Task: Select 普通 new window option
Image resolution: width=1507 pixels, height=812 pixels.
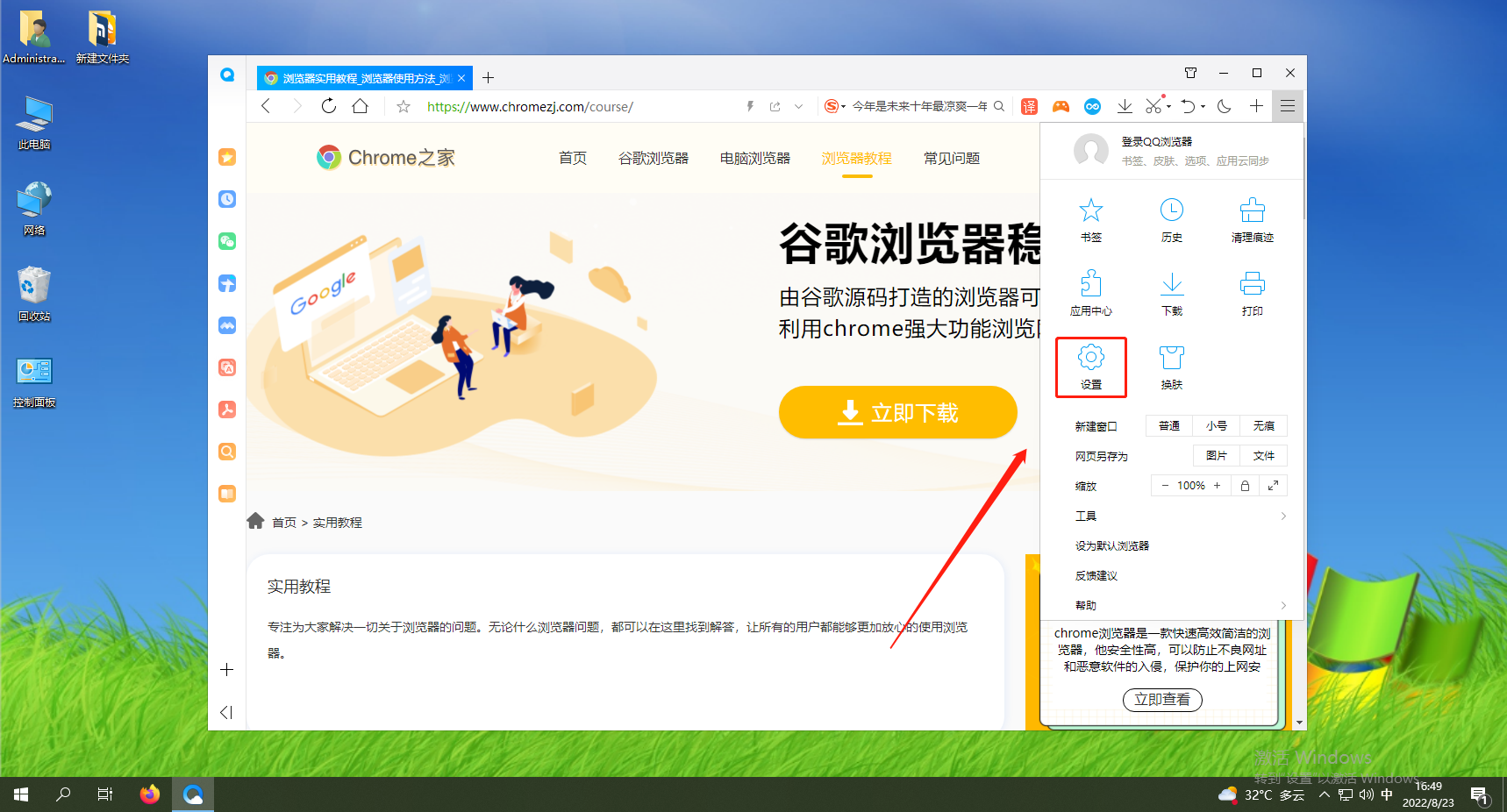Action: click(x=1168, y=426)
